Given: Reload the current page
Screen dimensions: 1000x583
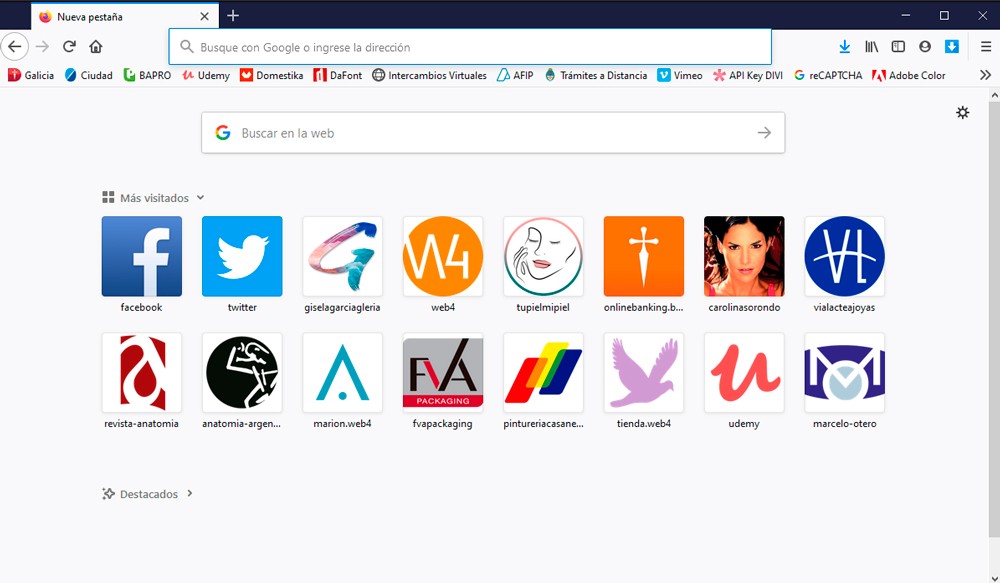Looking at the screenshot, I should (x=69, y=47).
